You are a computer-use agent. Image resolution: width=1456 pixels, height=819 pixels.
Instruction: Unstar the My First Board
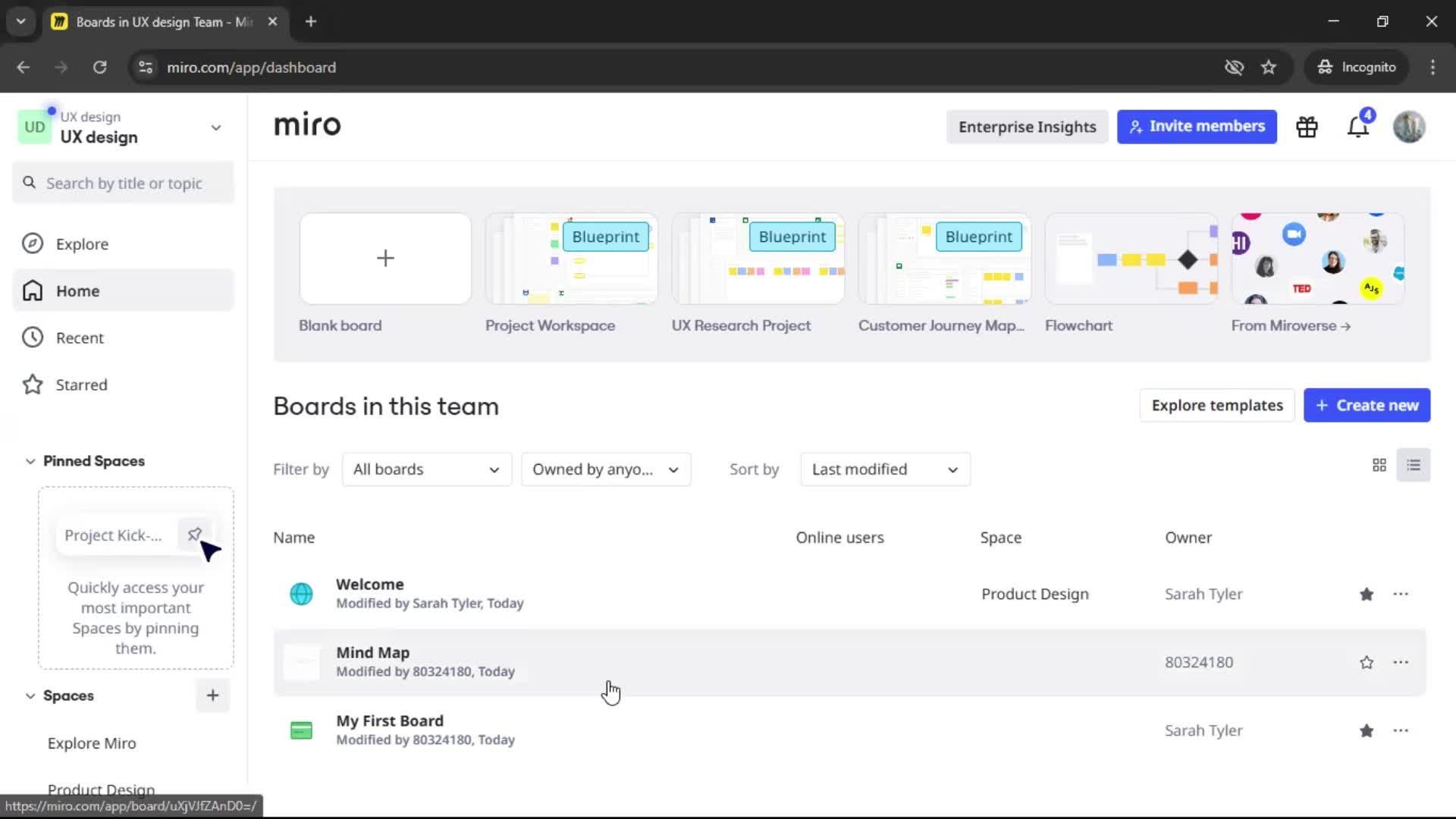1367,731
